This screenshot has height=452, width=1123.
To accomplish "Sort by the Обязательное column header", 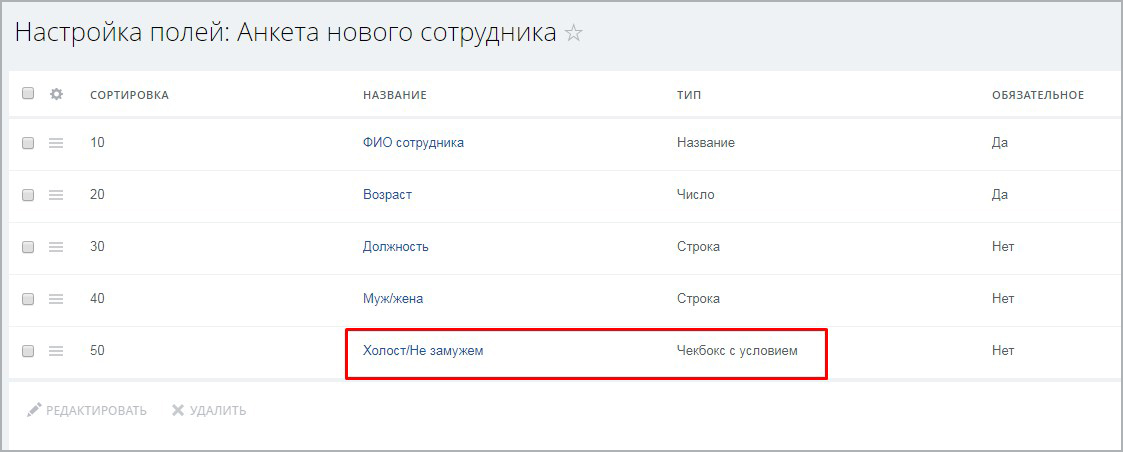I will [x=1038, y=95].
